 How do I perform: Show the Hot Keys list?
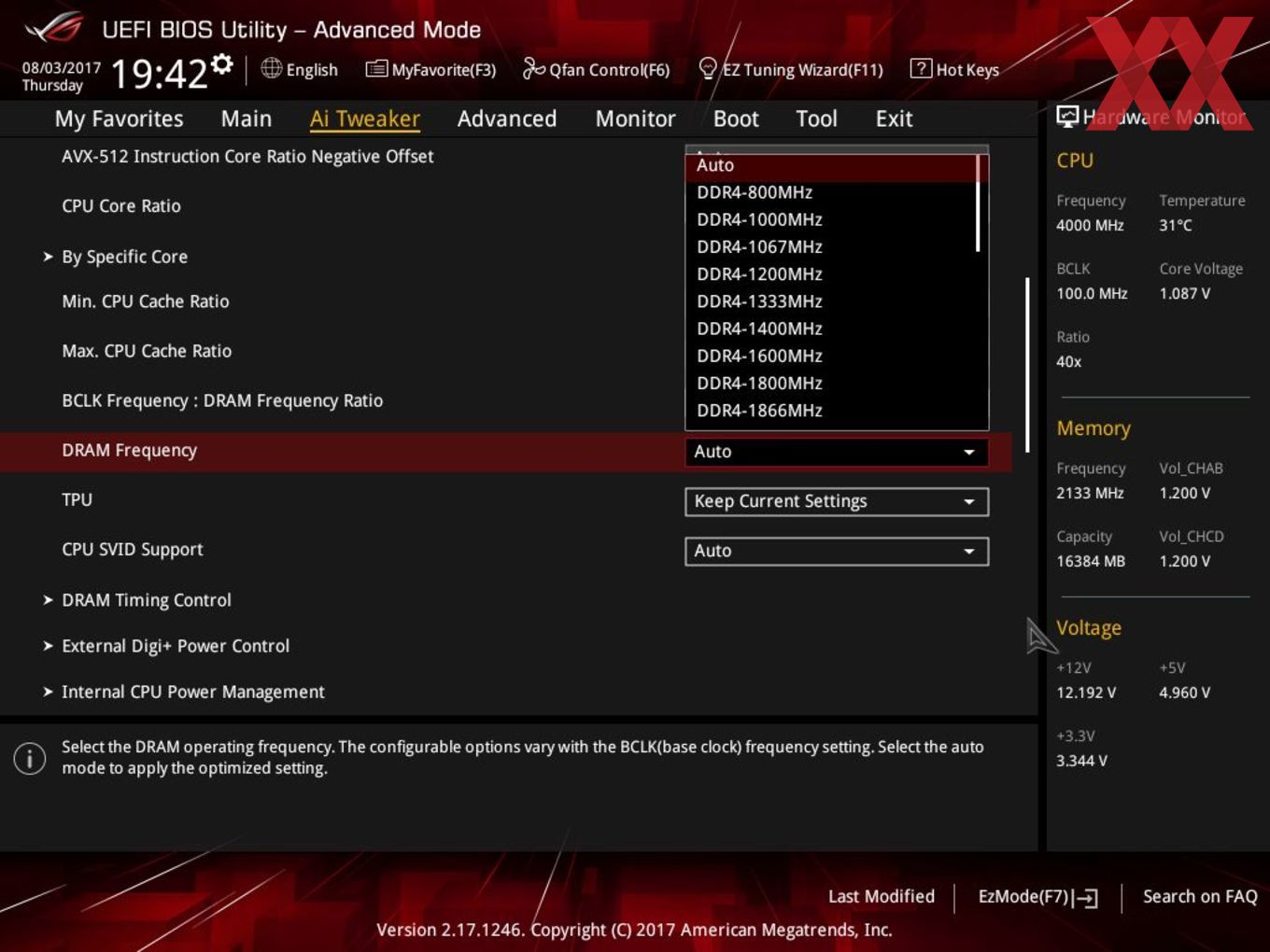point(967,70)
